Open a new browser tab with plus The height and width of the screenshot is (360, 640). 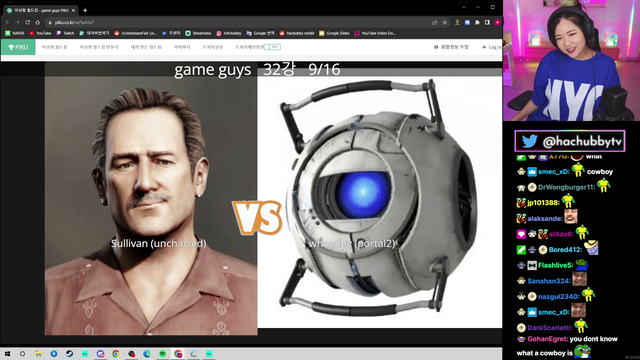point(85,10)
